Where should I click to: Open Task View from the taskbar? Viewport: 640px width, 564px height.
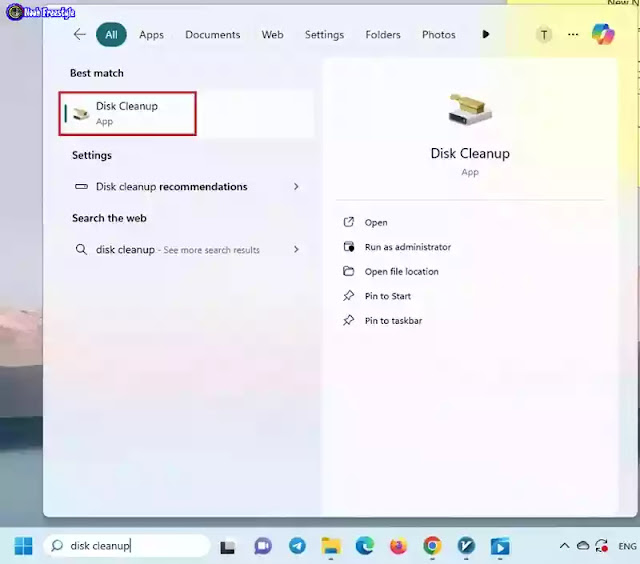coord(227,546)
